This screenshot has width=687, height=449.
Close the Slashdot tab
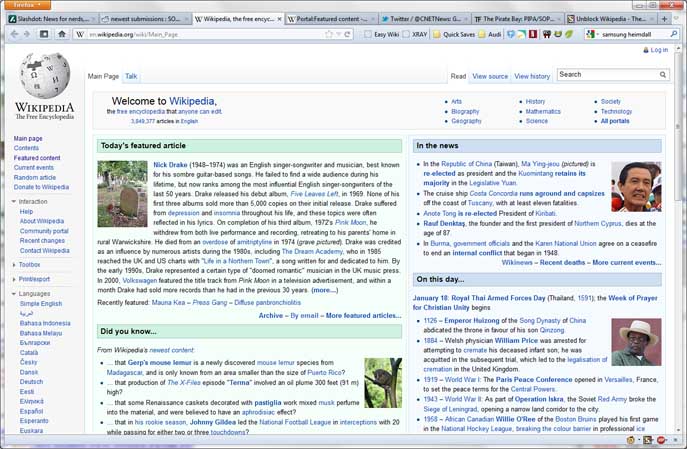95,19
